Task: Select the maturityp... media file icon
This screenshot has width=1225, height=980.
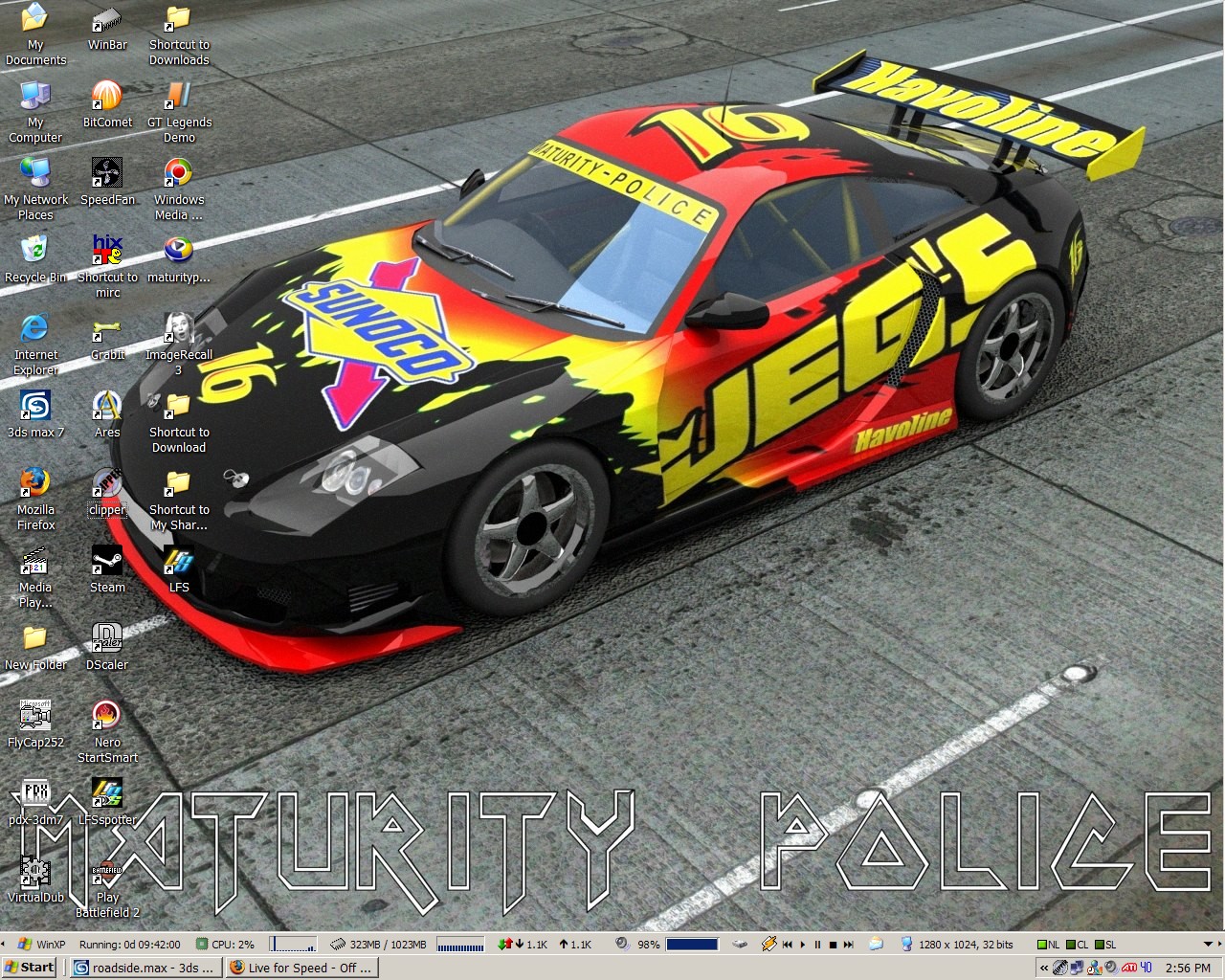Action: [179, 259]
